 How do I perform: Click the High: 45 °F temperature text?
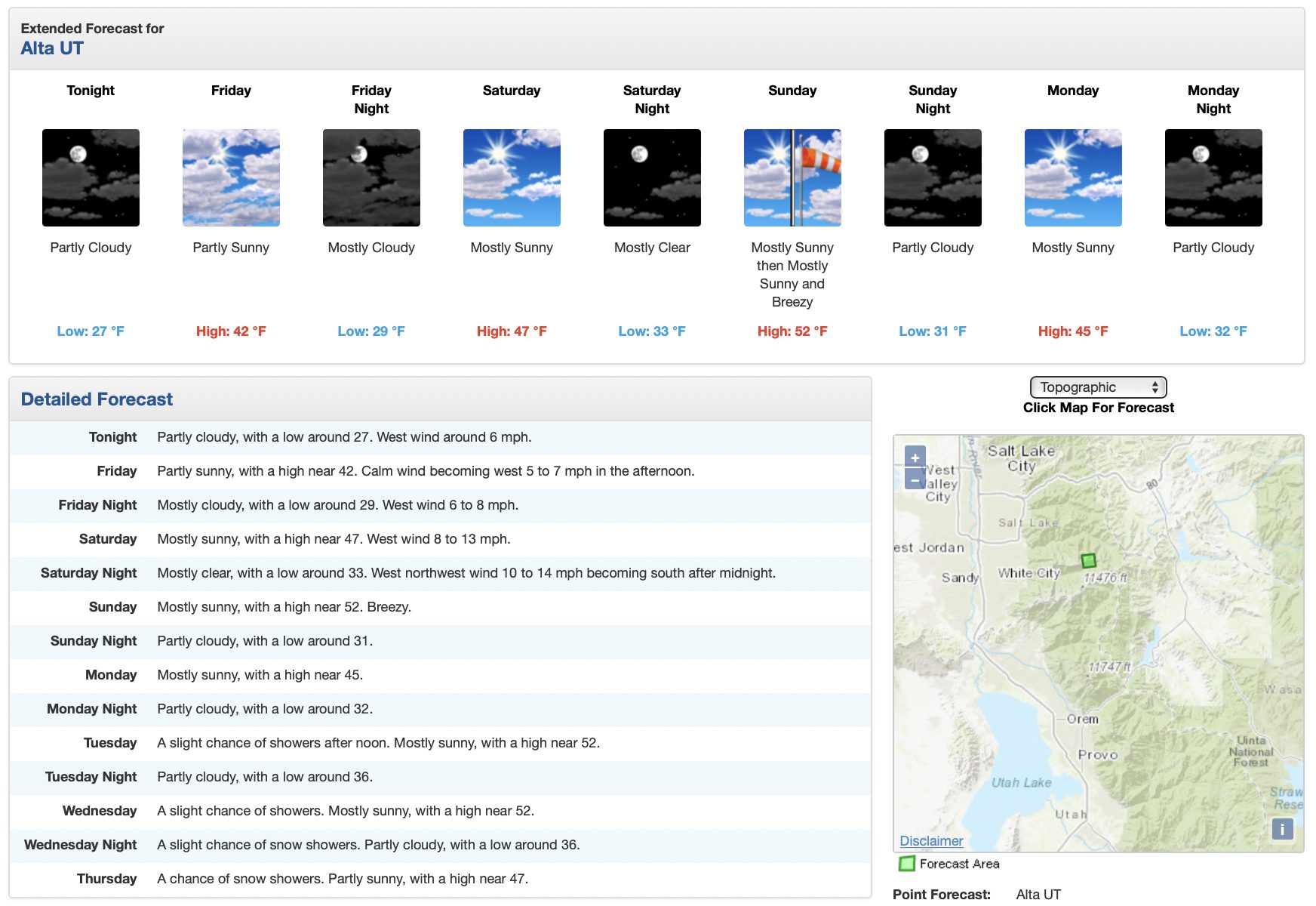pos(1073,331)
